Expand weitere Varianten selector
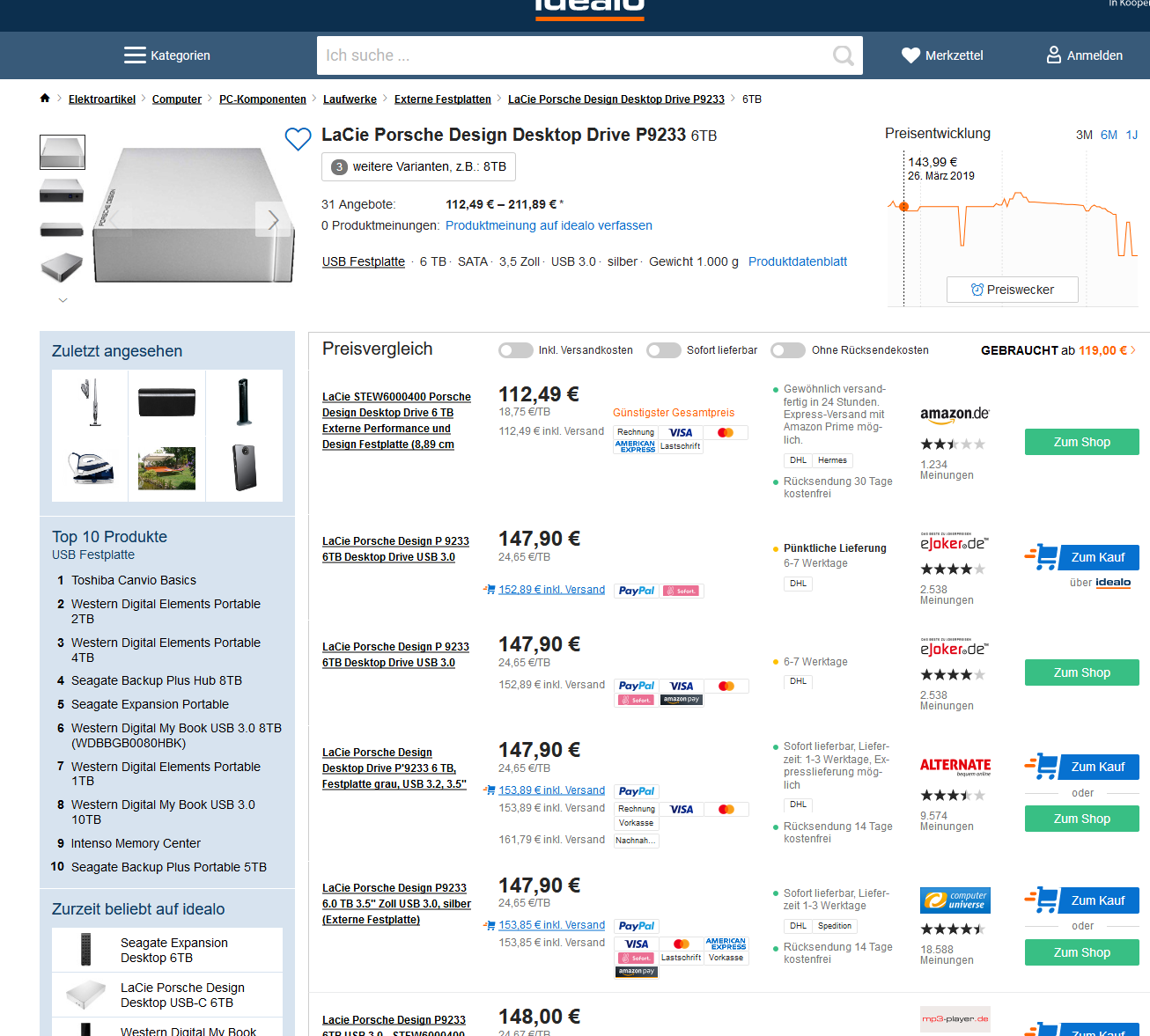This screenshot has width=1150, height=1036. click(418, 166)
